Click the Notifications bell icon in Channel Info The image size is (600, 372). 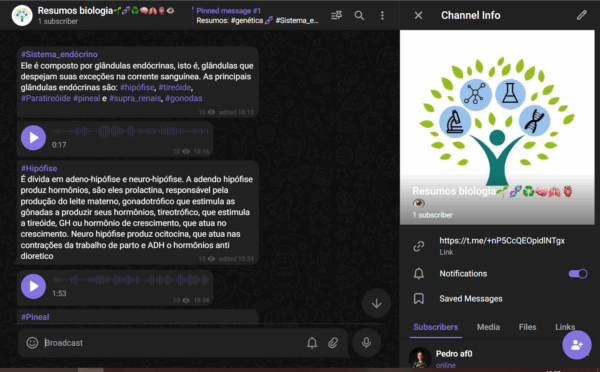(x=419, y=274)
